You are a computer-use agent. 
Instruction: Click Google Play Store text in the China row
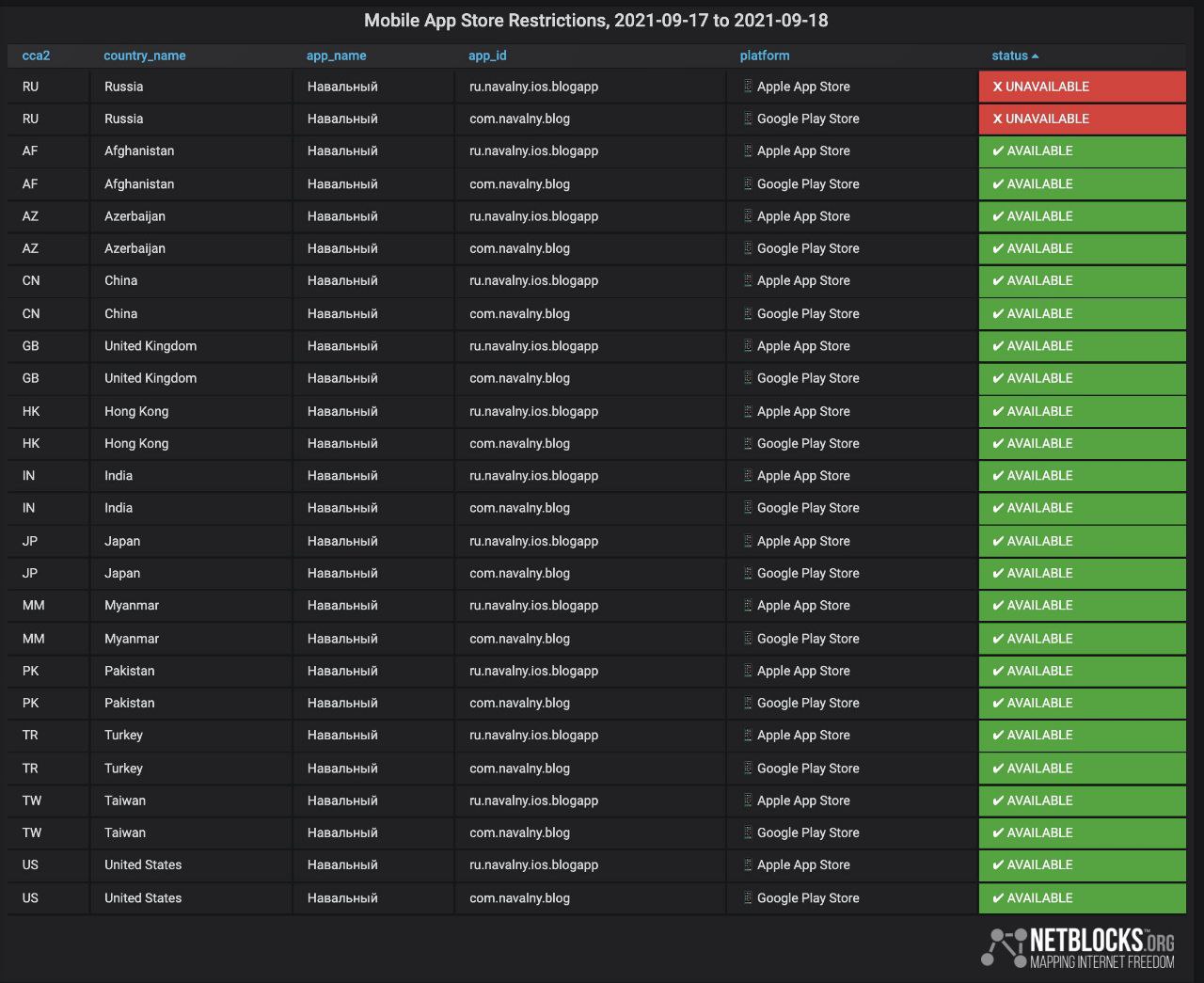pos(808,313)
